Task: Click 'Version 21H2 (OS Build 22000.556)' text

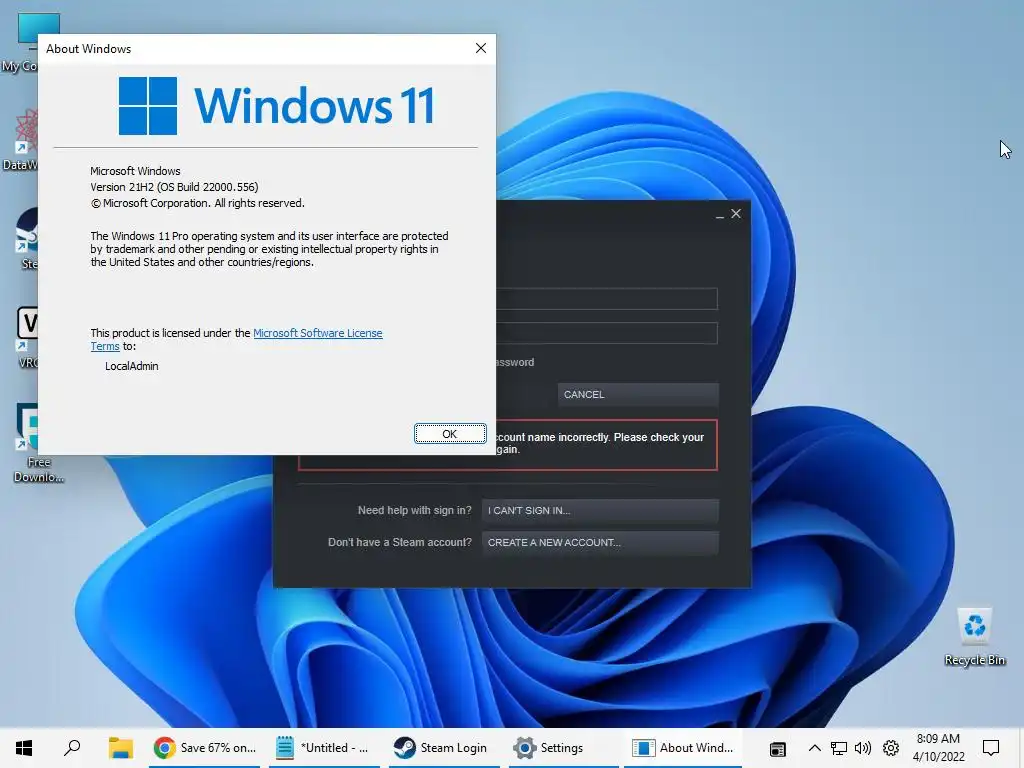Action: tap(174, 187)
